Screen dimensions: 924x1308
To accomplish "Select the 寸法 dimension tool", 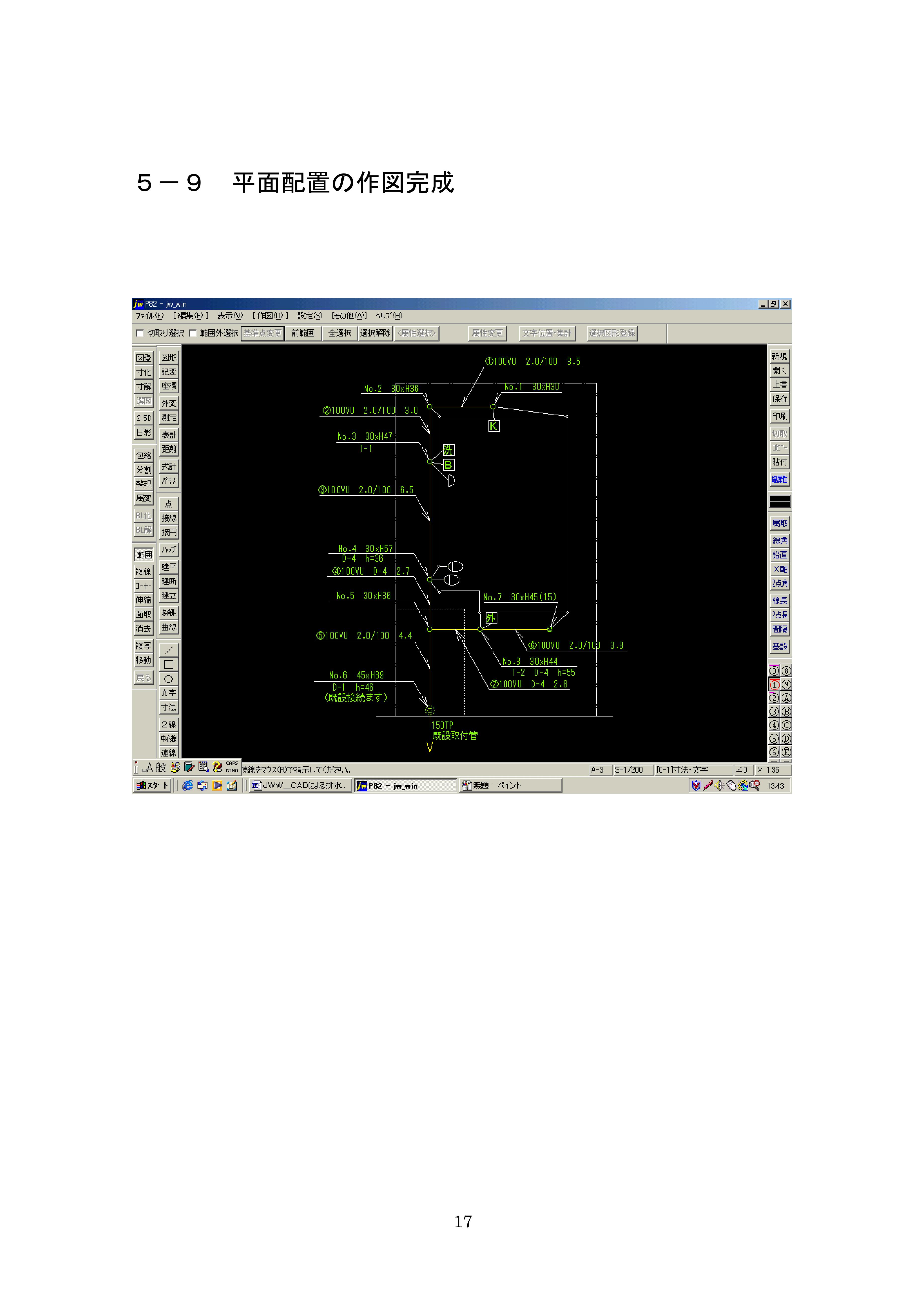I will (x=169, y=707).
